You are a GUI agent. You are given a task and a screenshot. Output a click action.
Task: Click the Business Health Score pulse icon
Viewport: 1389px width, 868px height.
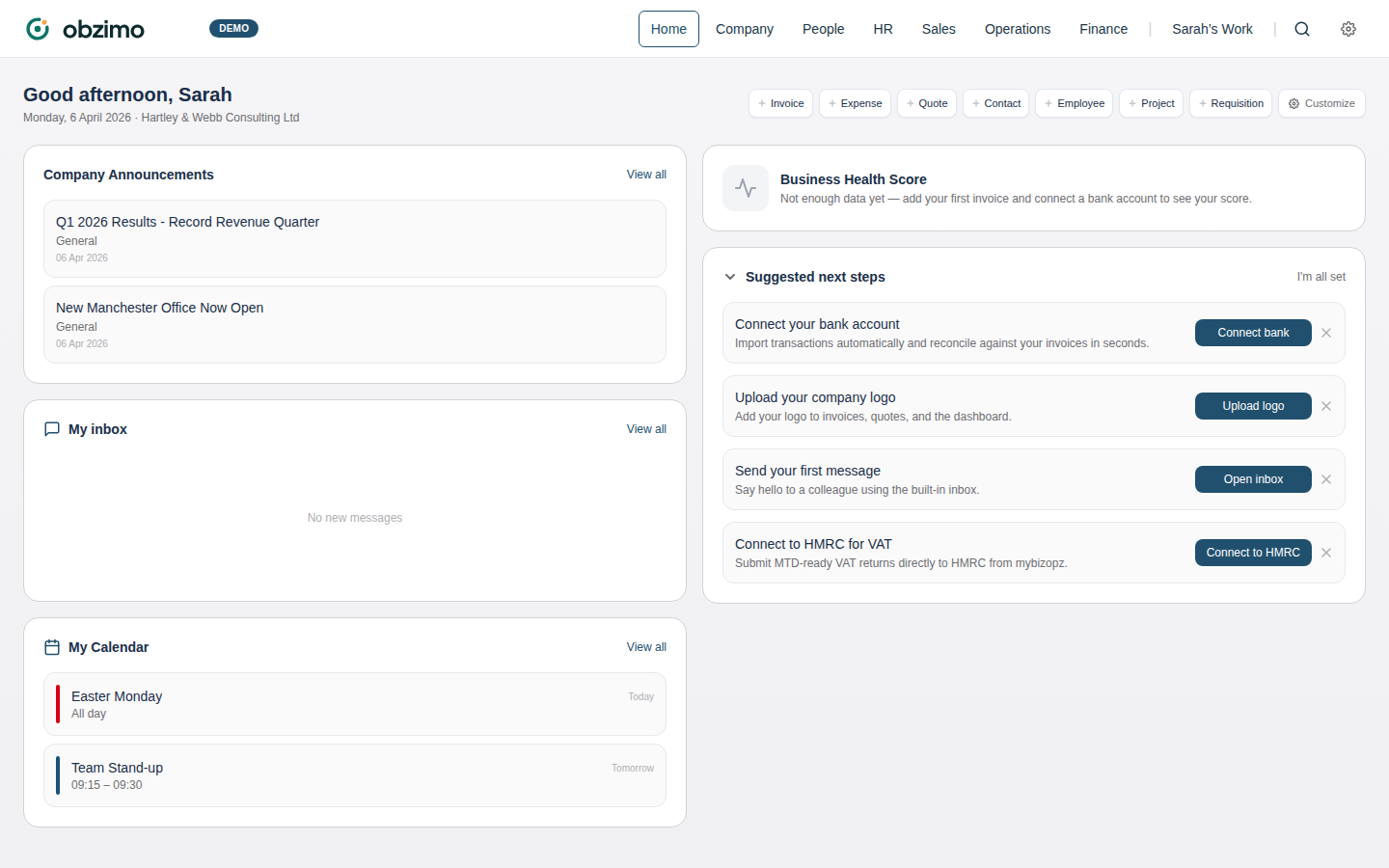(x=746, y=188)
